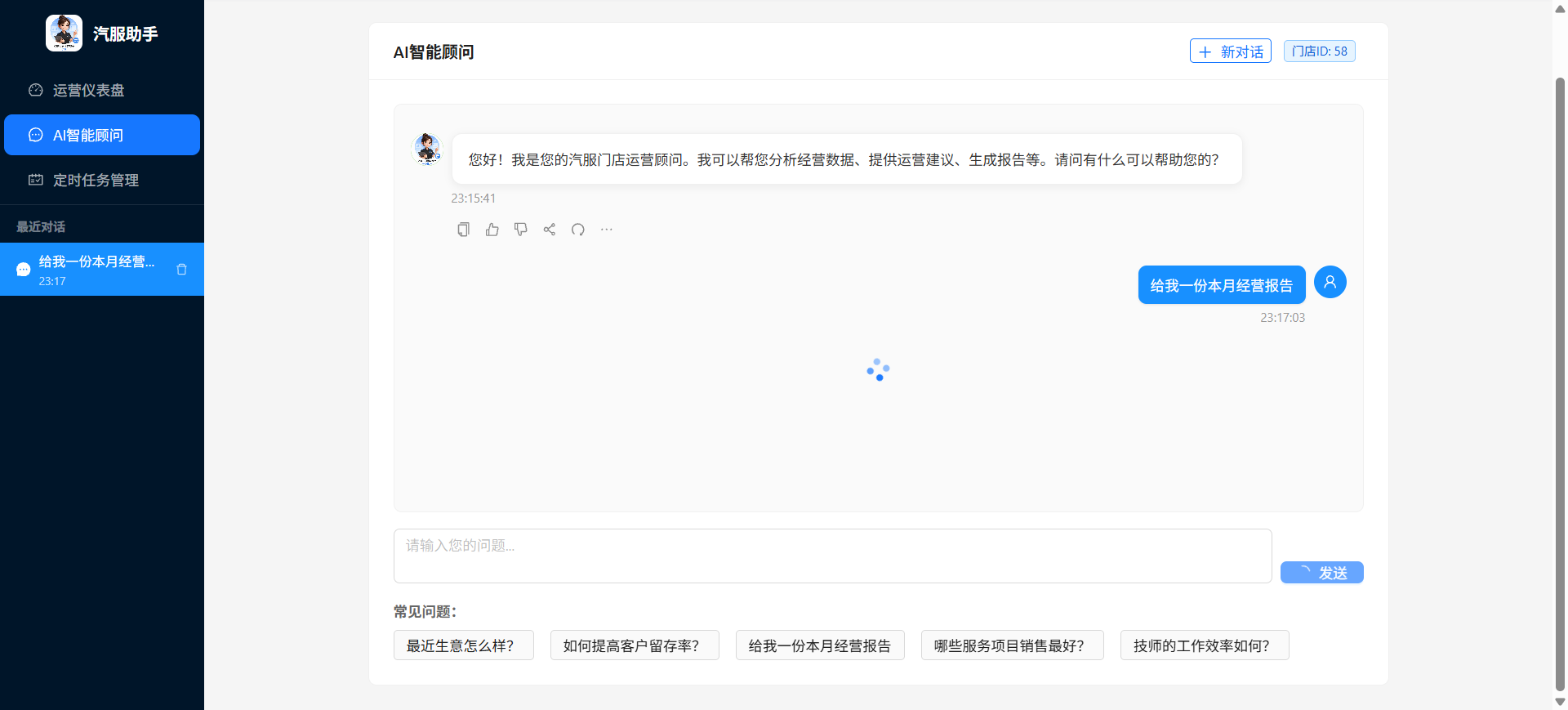The image size is (1568, 710).
Task: Click the chat bubble icon of the recent conversation
Action: (x=23, y=270)
